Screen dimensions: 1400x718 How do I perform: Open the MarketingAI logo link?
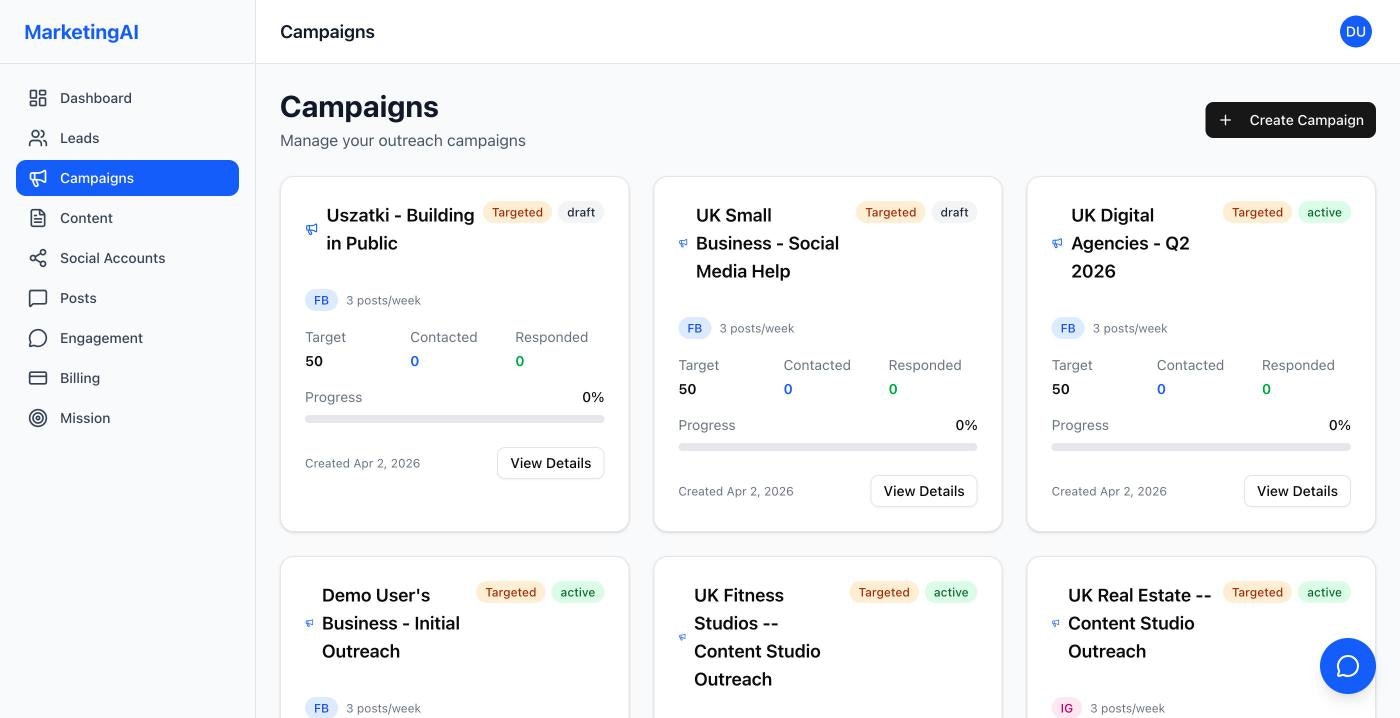click(x=81, y=31)
